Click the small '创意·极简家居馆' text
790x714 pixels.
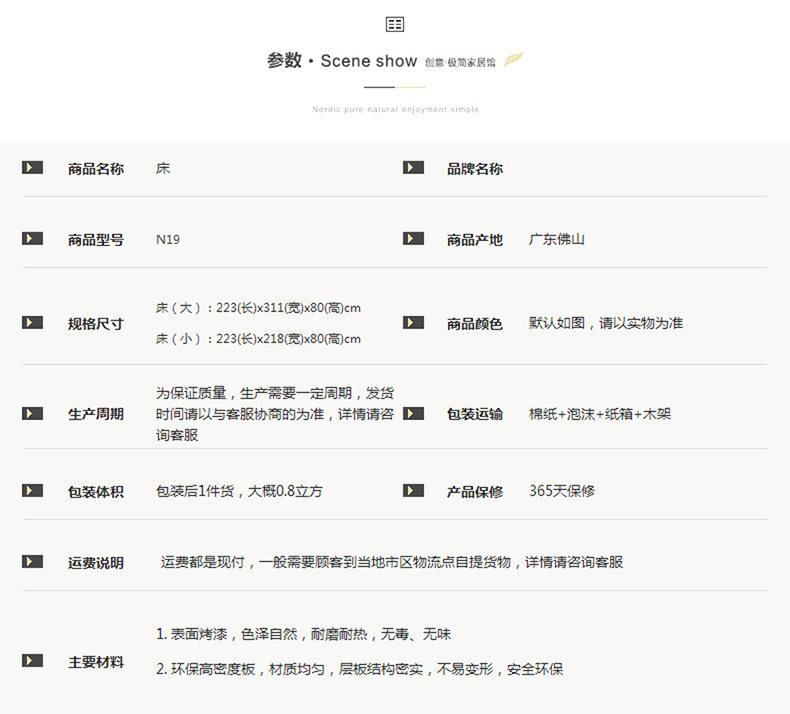tap(460, 62)
